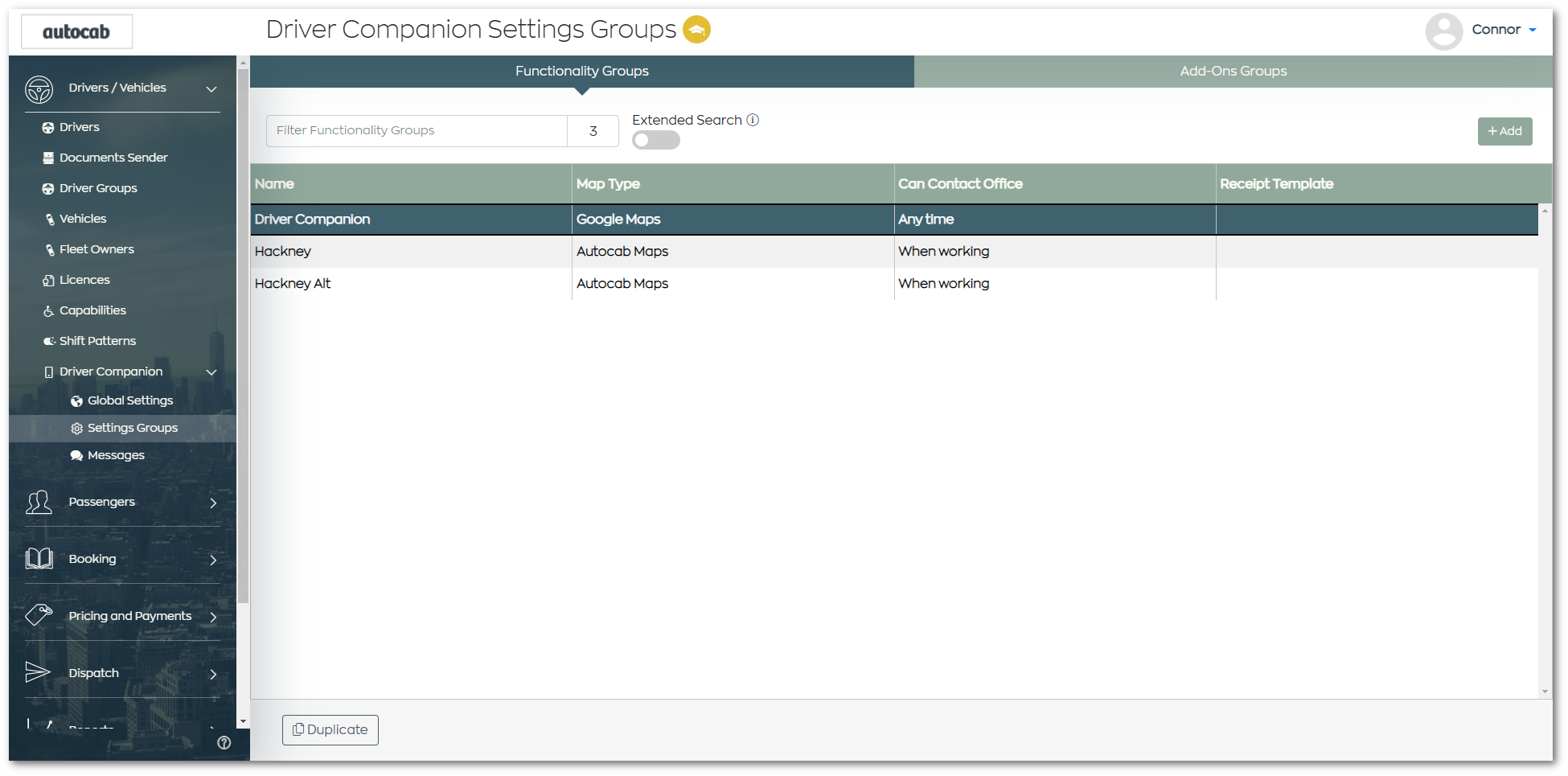Screen dimensions: 1568x776
Task: Select the Driver Companion row
Action: [x=894, y=220]
